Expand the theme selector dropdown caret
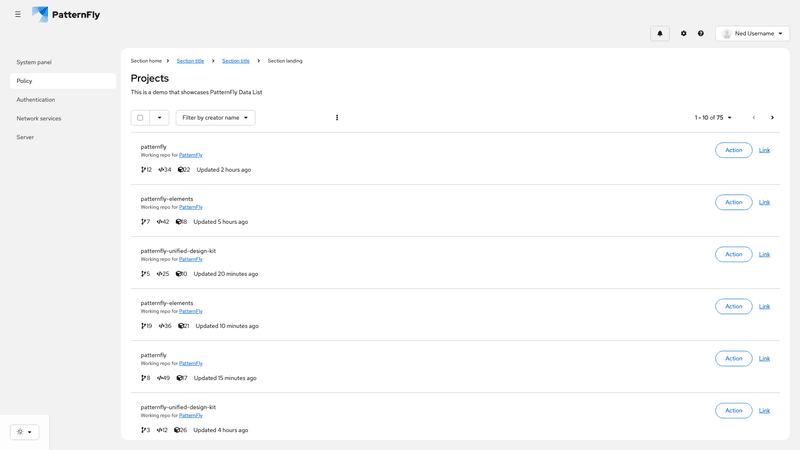This screenshot has width=800, height=450. [x=30, y=432]
